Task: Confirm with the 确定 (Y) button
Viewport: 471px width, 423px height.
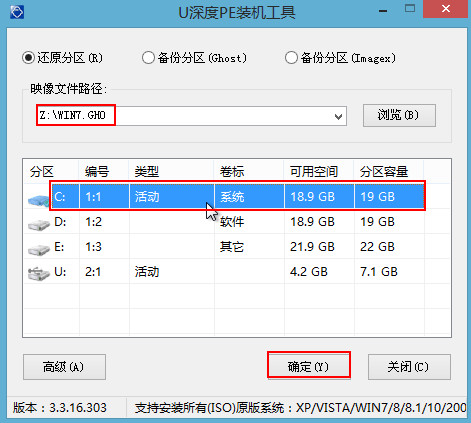Action: pos(309,367)
